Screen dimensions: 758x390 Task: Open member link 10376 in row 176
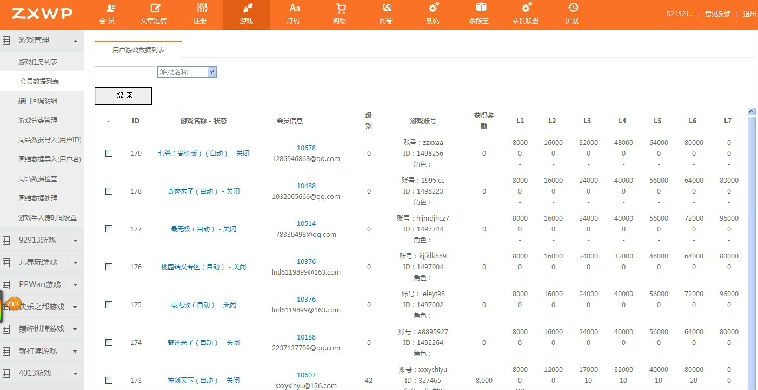[x=306, y=261]
